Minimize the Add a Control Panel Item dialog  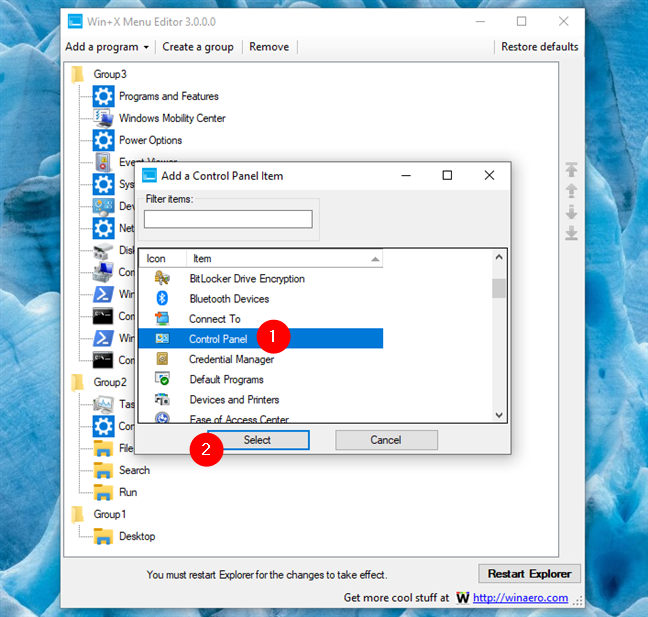(406, 175)
